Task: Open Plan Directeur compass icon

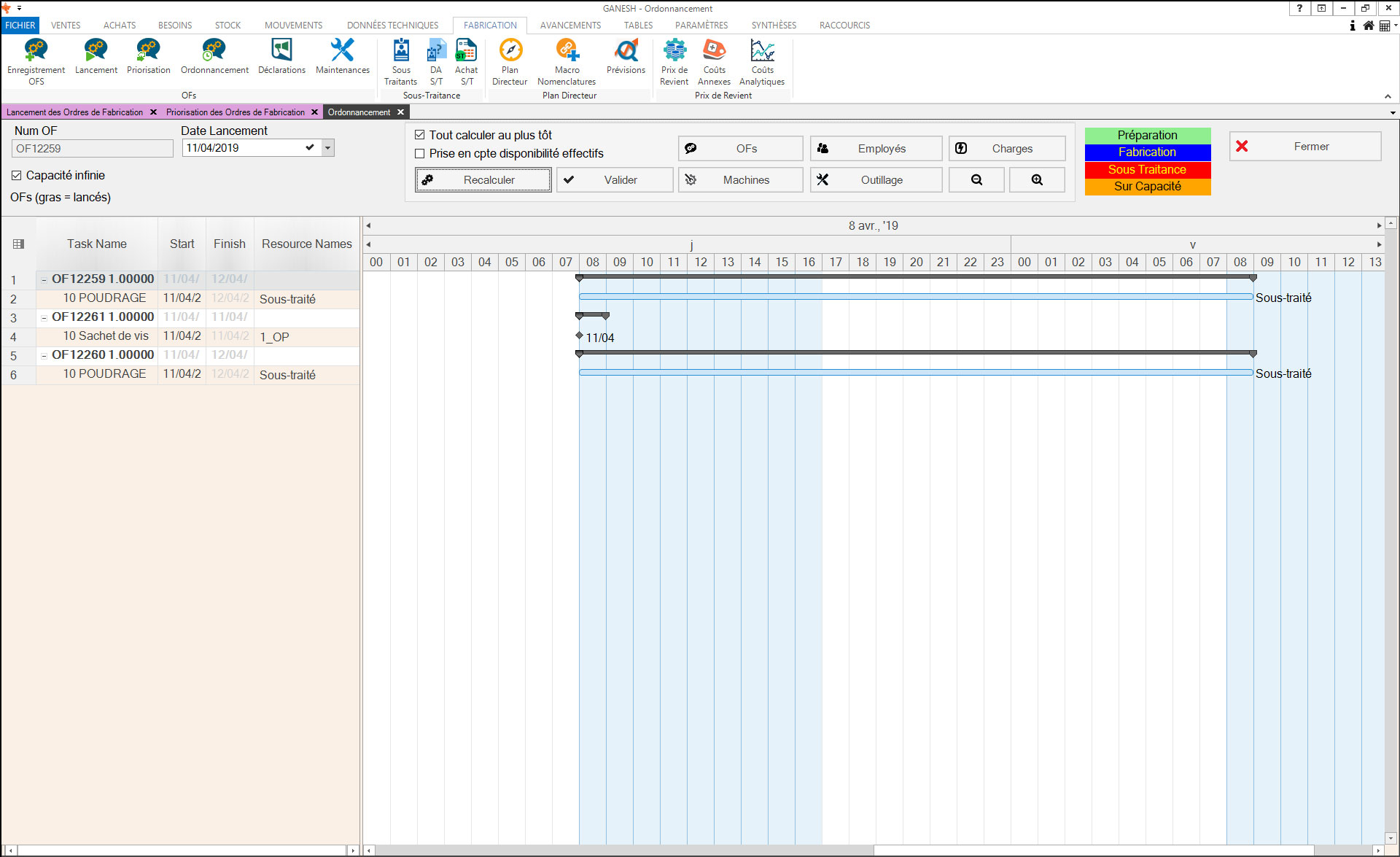Action: (x=510, y=53)
